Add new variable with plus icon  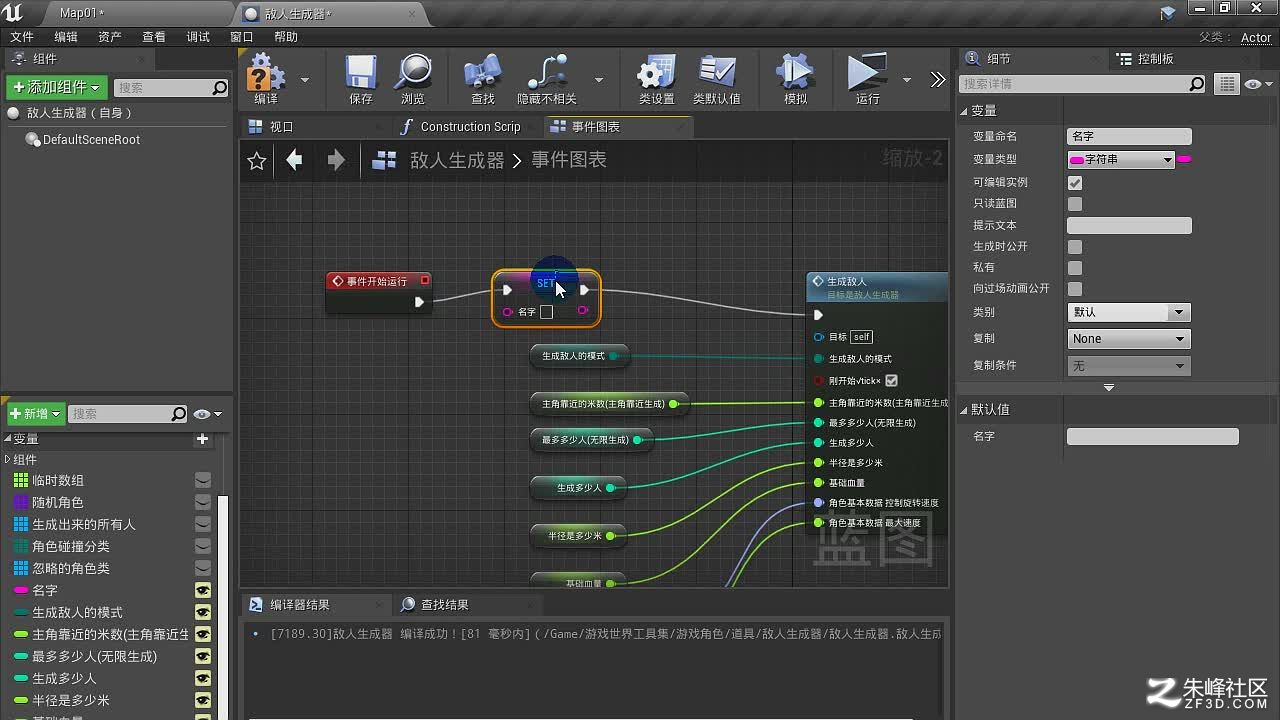pos(203,439)
